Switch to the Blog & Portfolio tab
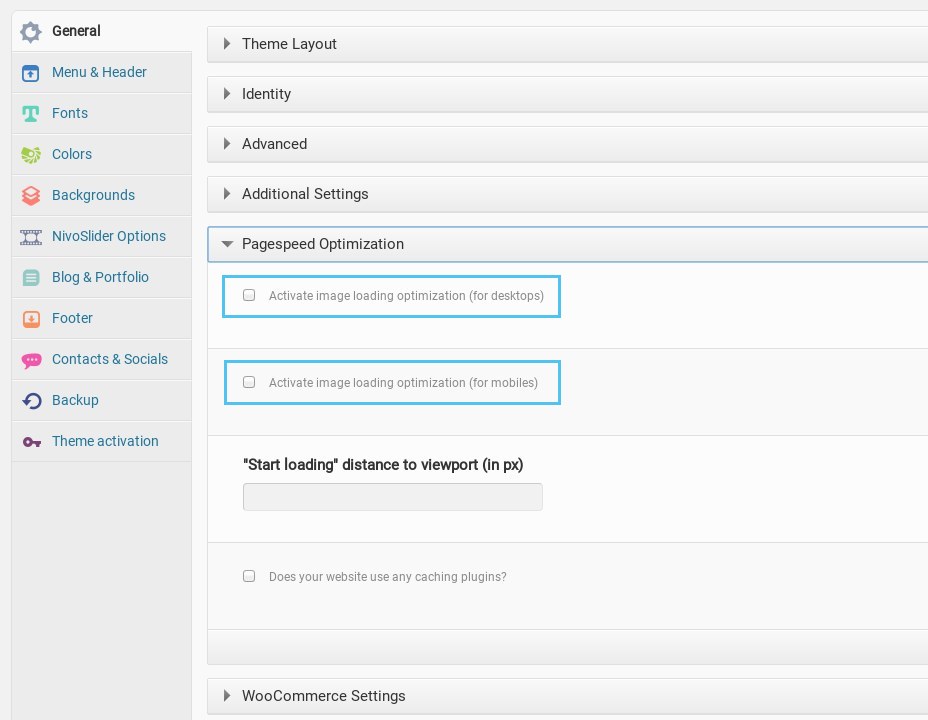Image resolution: width=928 pixels, height=720 pixels. coord(100,277)
